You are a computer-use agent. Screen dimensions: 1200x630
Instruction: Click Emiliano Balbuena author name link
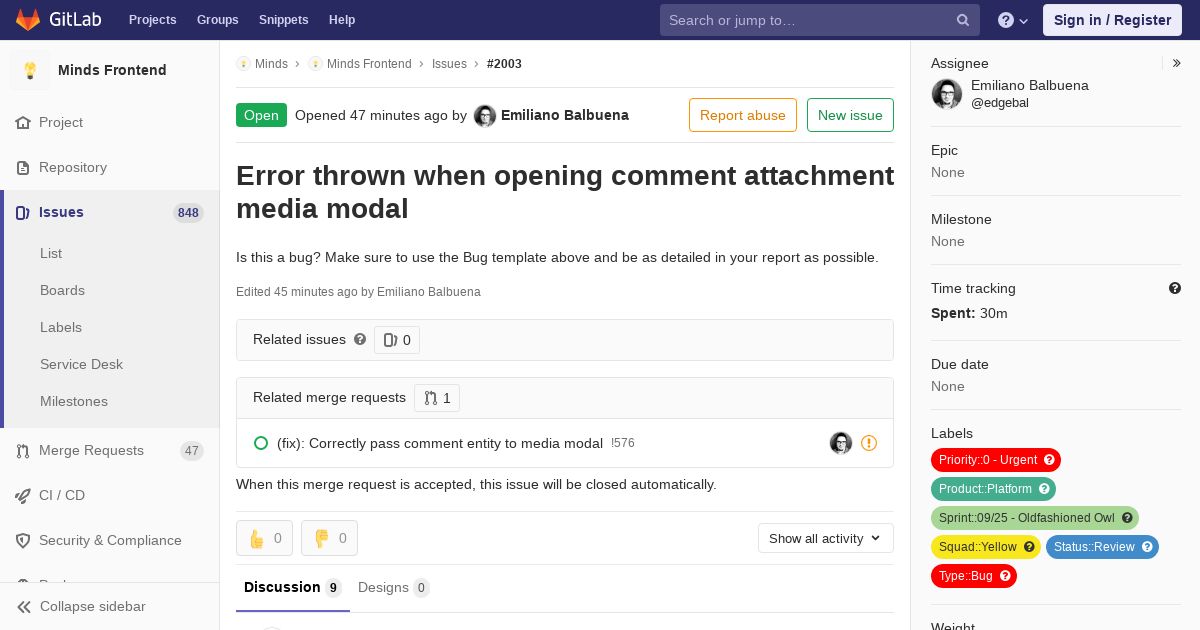coord(565,115)
